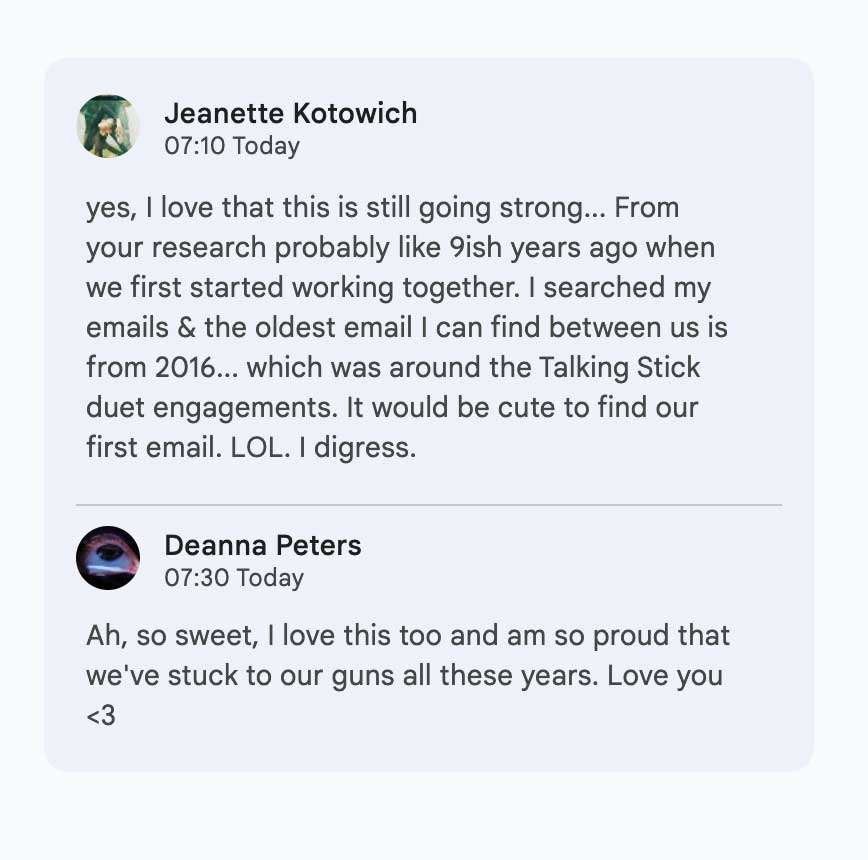This screenshot has width=868, height=860.
Task: Click the 'duet engagements' text
Action: coord(211,408)
